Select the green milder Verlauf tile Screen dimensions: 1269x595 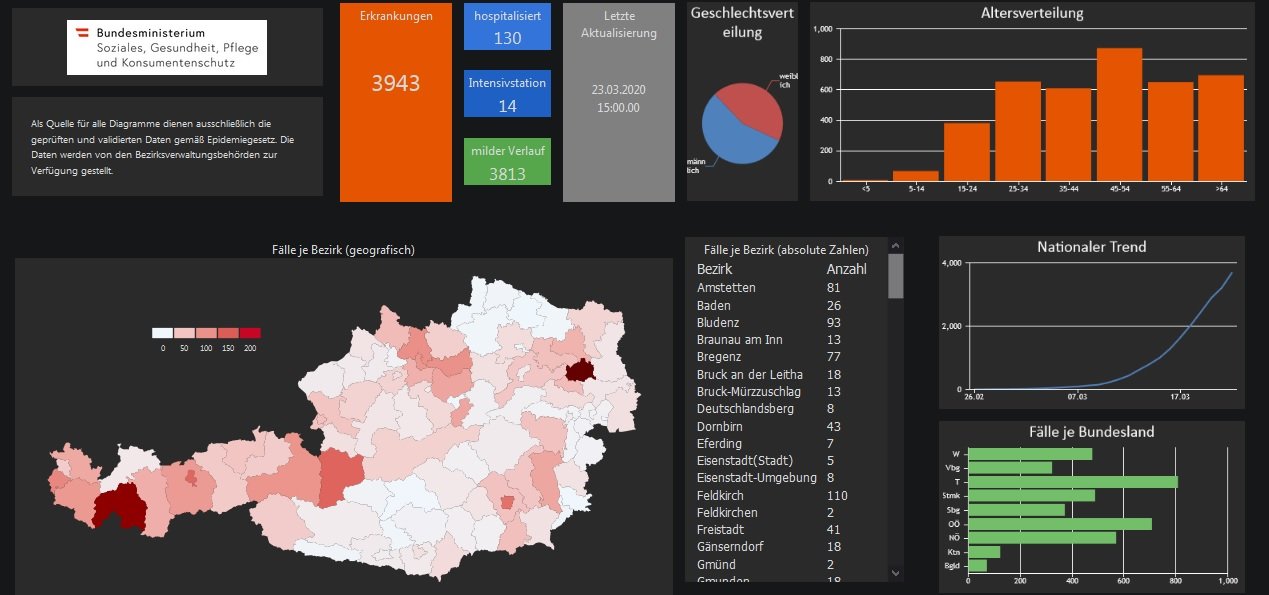tap(507, 161)
